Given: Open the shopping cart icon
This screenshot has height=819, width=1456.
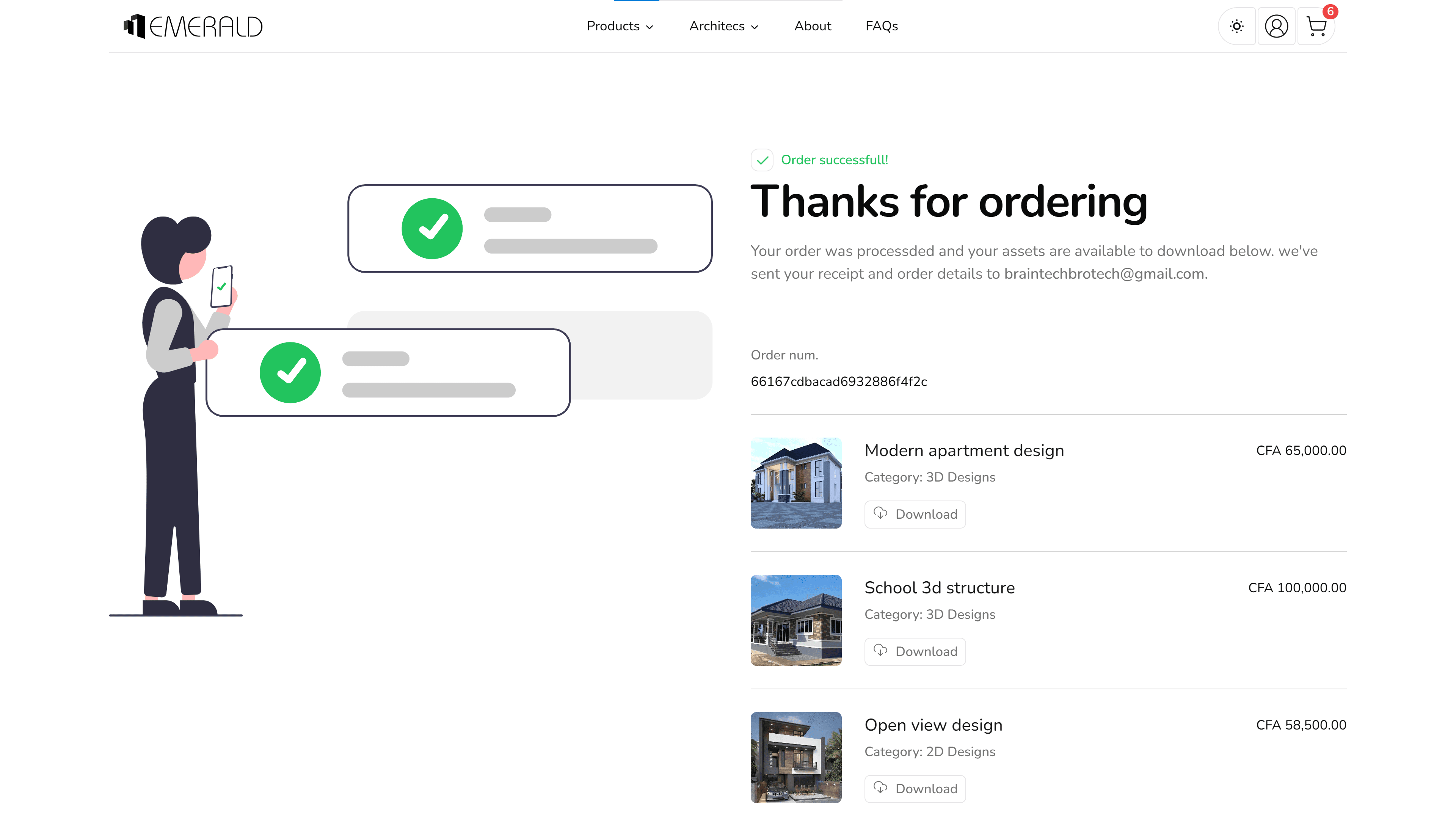Looking at the screenshot, I should pos(1316,27).
